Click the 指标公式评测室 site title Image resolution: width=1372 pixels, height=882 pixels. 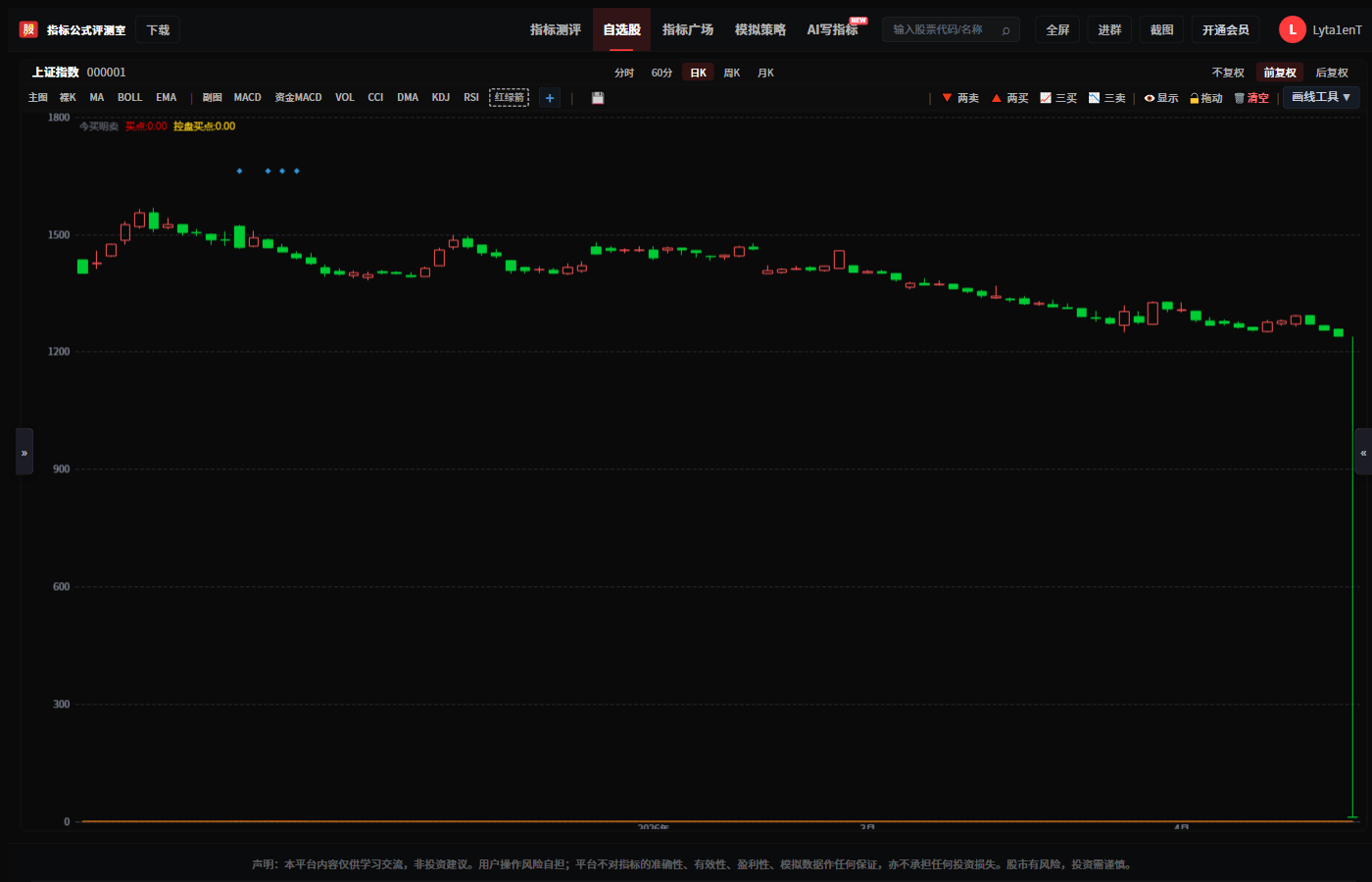(86, 30)
